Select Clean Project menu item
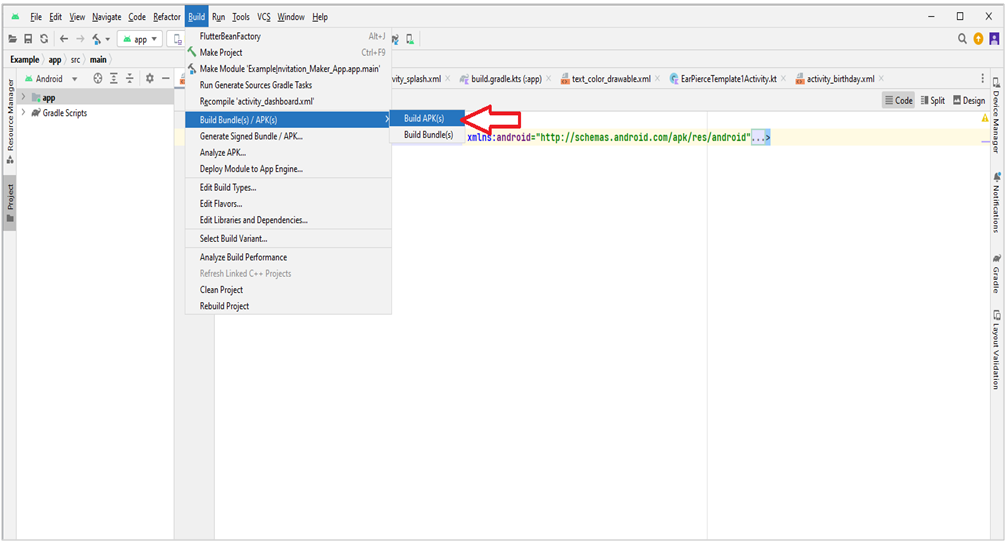The height and width of the screenshot is (546, 1007). click(288, 290)
